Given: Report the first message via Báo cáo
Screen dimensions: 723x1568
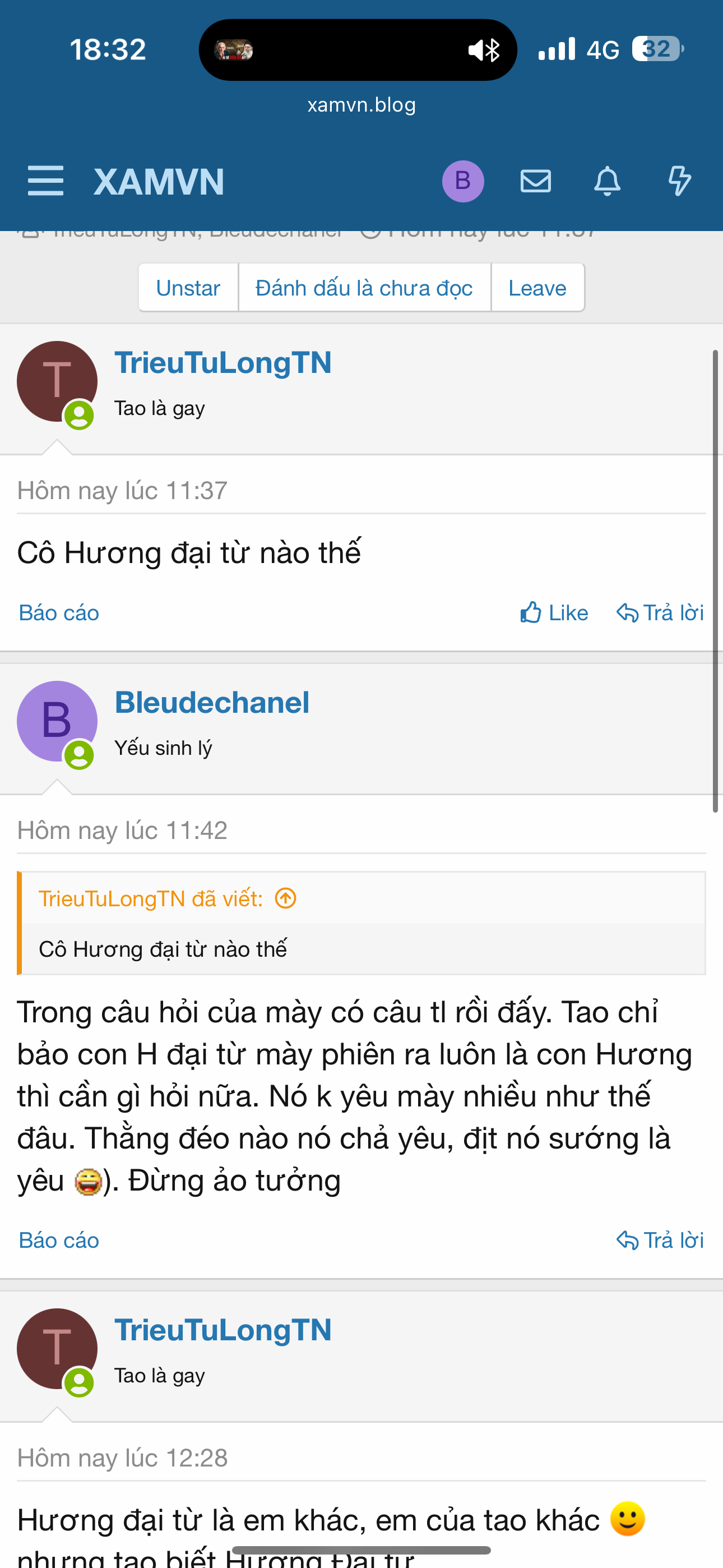Looking at the screenshot, I should coord(59,612).
